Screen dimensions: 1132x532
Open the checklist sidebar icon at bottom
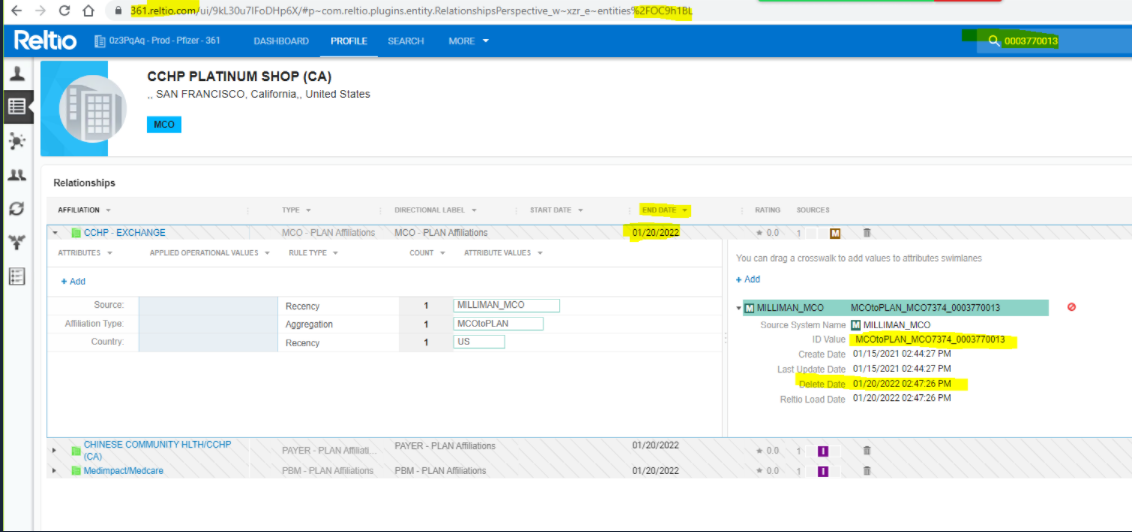pos(17,276)
